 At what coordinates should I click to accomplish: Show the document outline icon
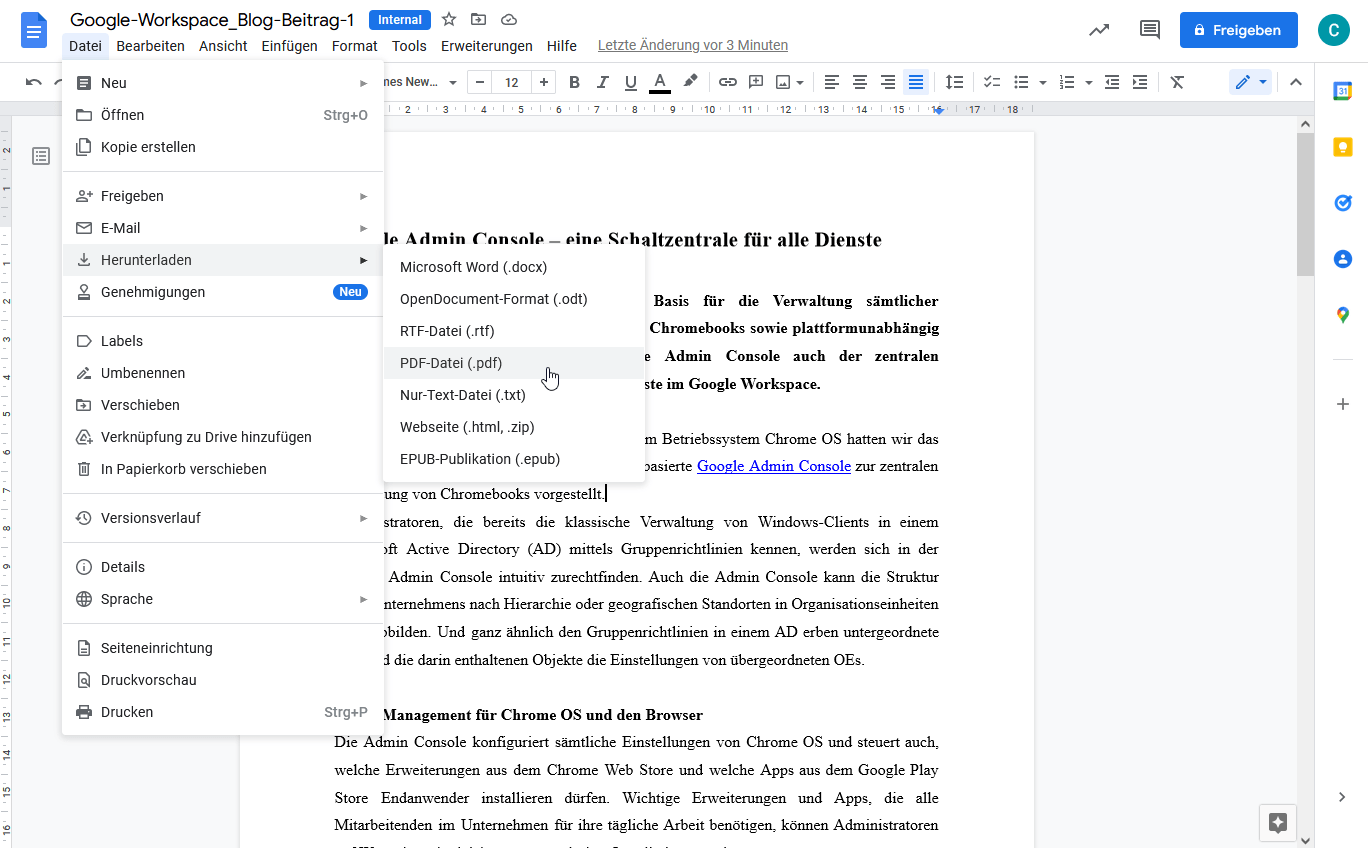[41, 156]
